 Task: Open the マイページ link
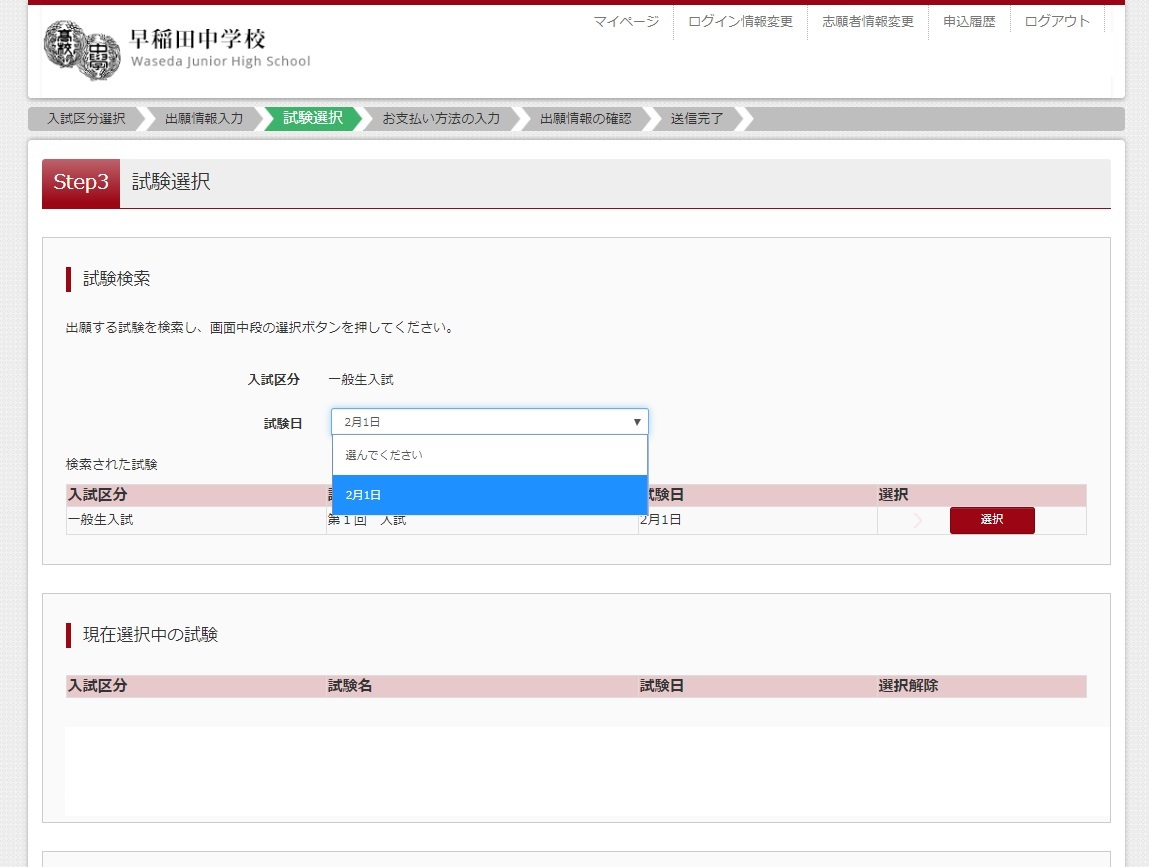pyautogui.click(x=626, y=21)
